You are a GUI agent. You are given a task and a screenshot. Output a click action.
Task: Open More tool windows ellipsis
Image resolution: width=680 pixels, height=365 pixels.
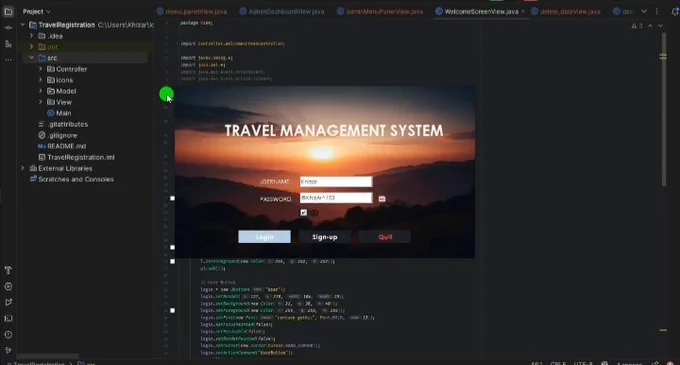[8, 59]
